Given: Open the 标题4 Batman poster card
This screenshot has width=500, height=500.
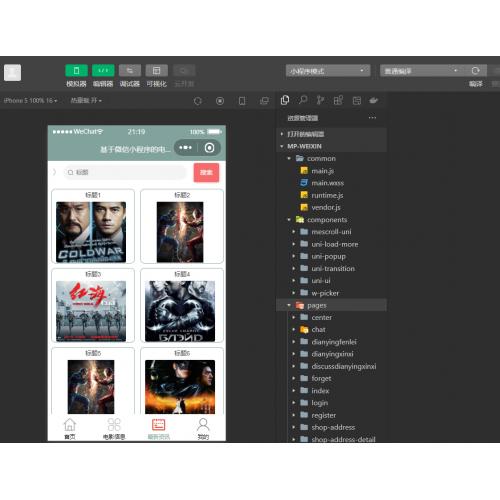Looking at the screenshot, I should coord(182,305).
